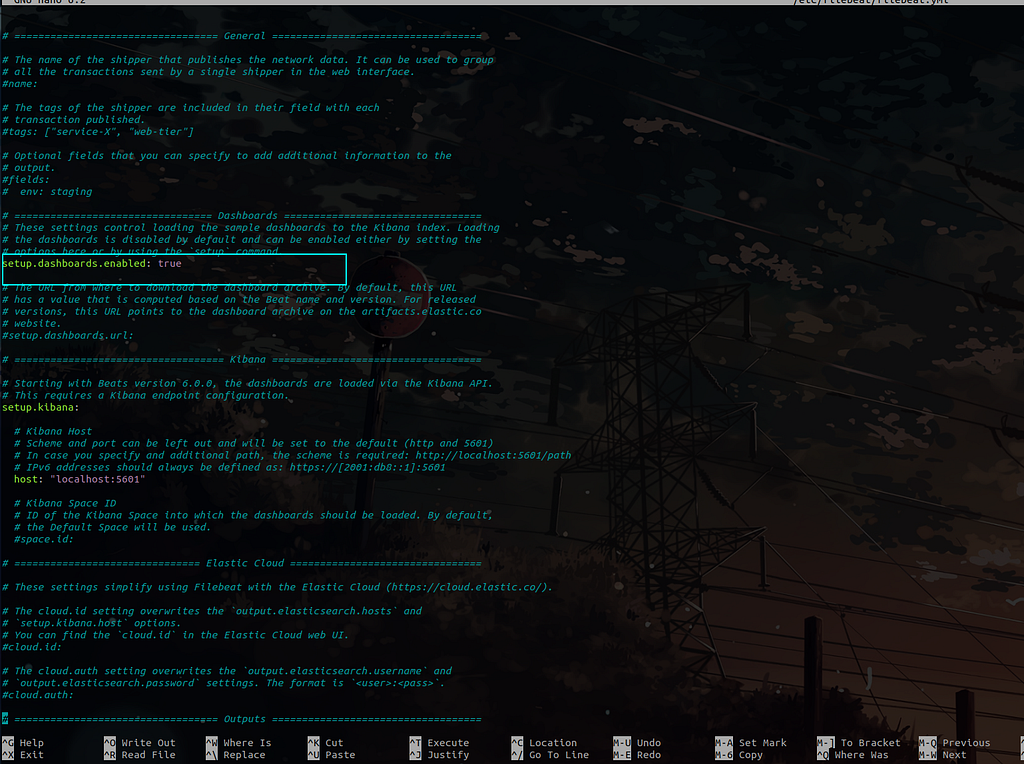Viewport: 1024px width, 764px height.
Task: Click the 'cloud.auth setting overwrites' comment line
Action: pos(227,671)
